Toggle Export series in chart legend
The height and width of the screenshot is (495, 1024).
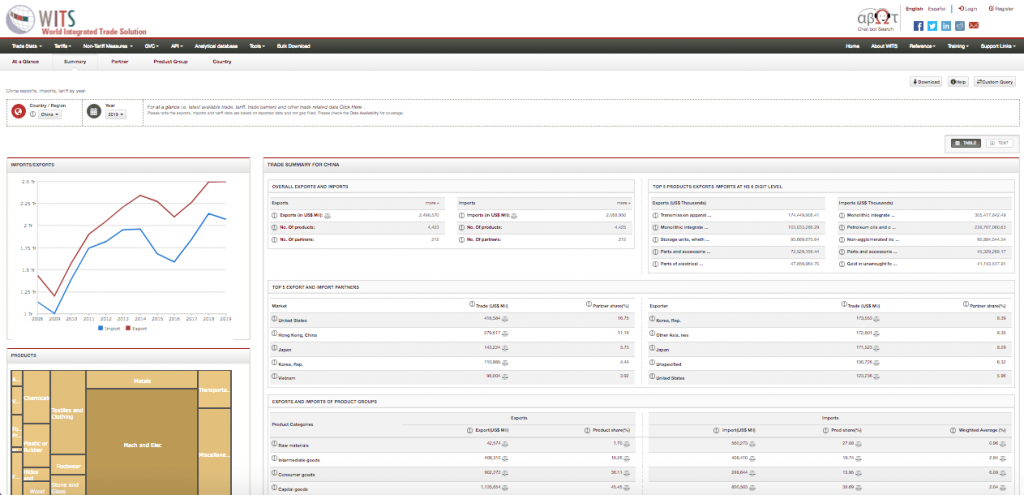tap(136, 328)
